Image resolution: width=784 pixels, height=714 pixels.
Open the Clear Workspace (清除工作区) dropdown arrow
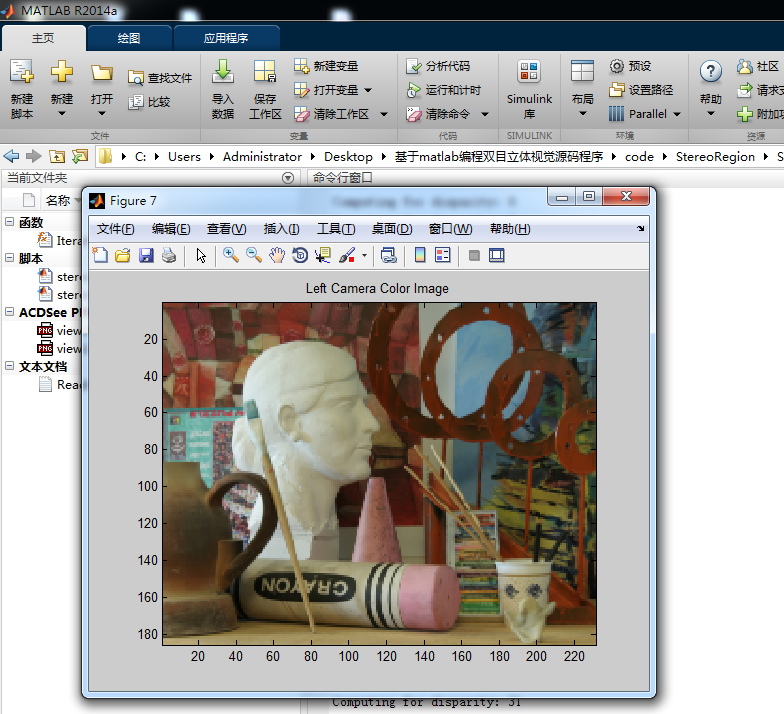[384, 114]
